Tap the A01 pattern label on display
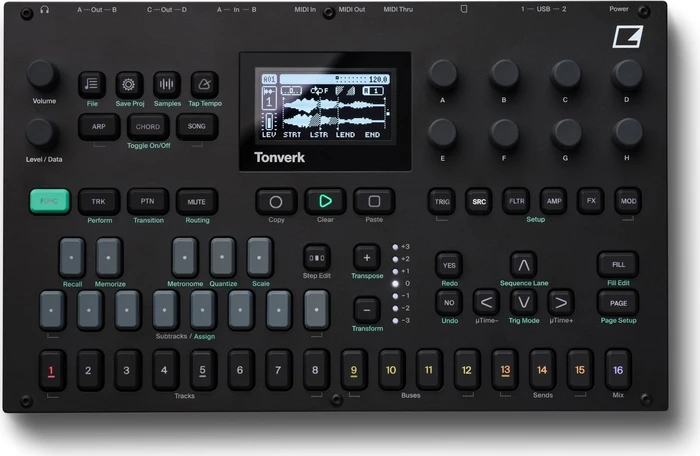This screenshot has height=456, width=700. point(269,79)
